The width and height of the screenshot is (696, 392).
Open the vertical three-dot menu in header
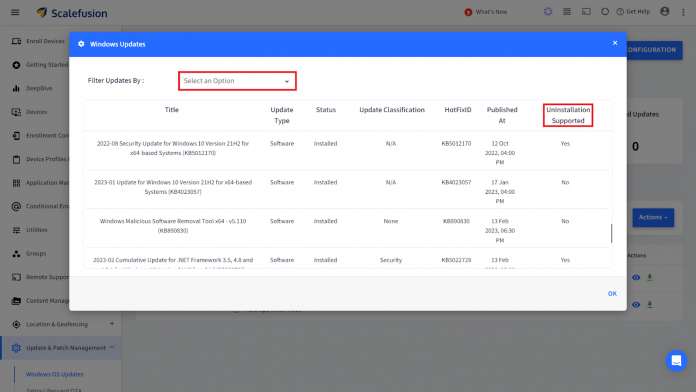click(683, 12)
